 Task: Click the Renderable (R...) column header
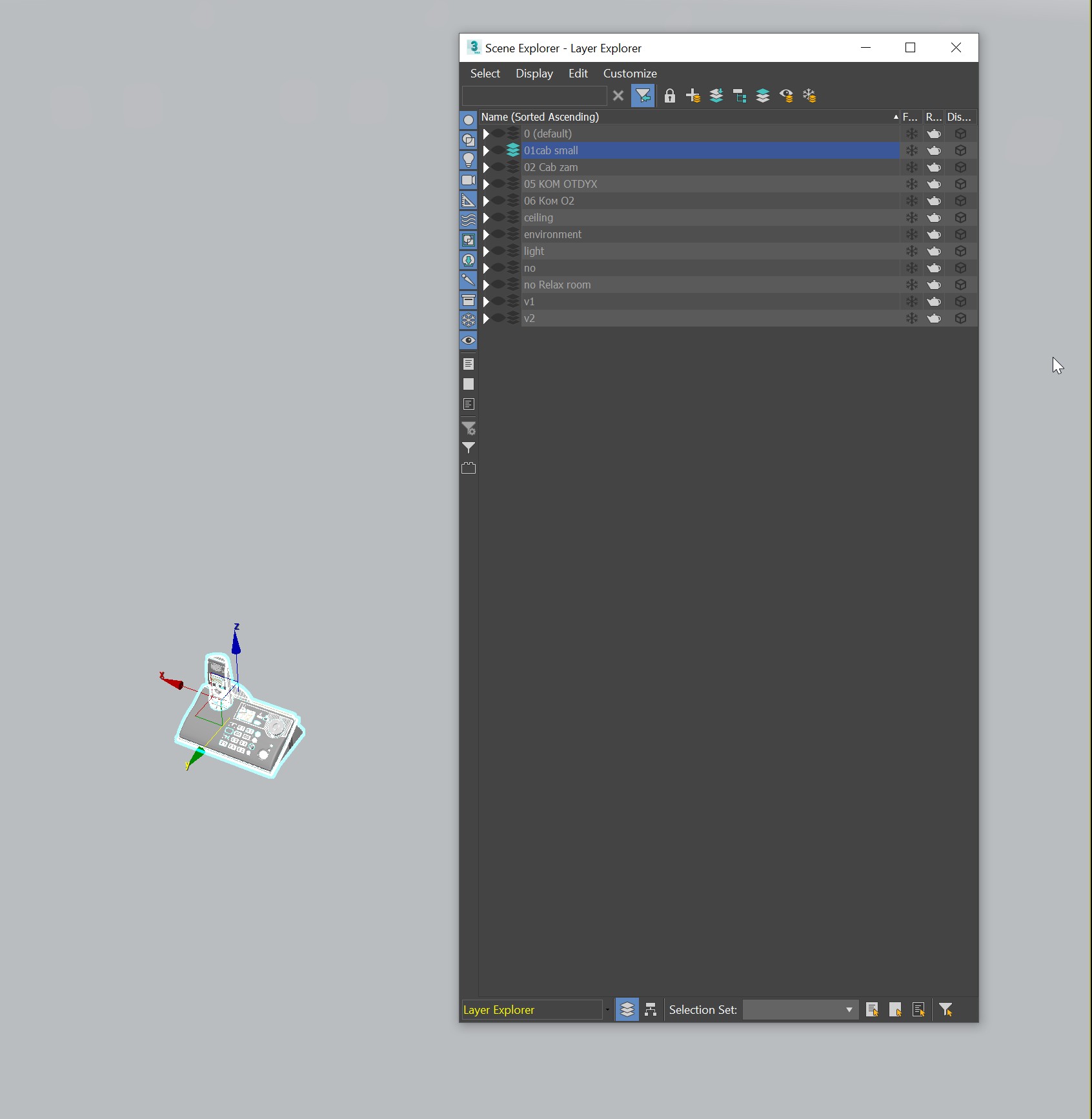(x=933, y=117)
